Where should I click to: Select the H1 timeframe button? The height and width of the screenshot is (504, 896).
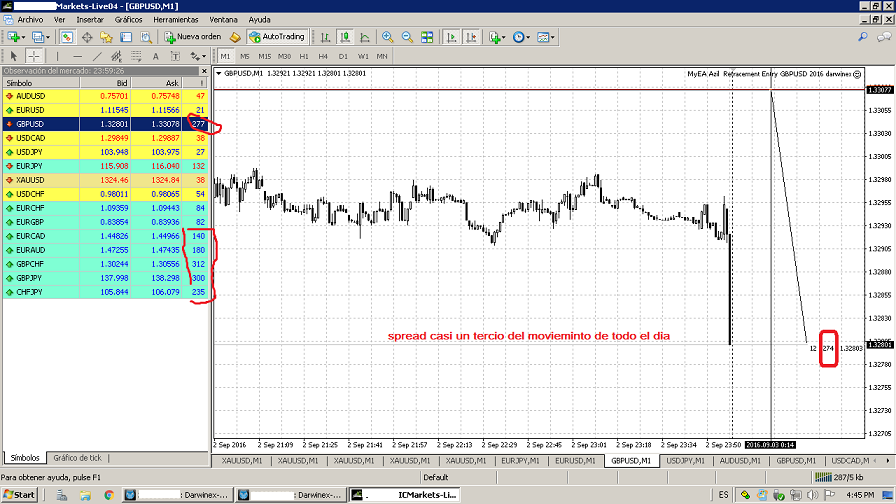[x=304, y=56]
